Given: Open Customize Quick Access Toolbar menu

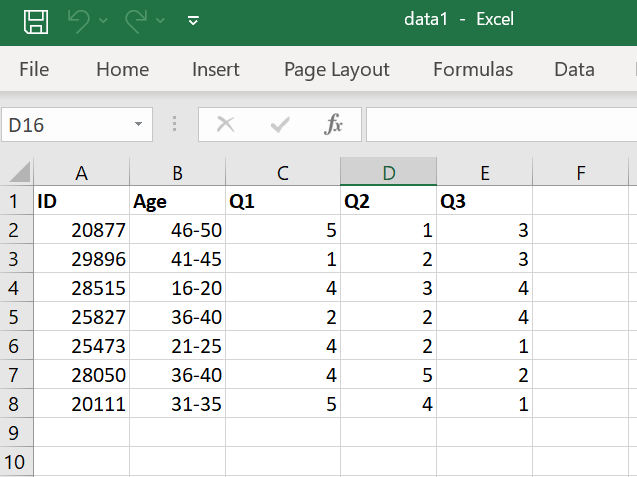Looking at the screenshot, I should [193, 21].
